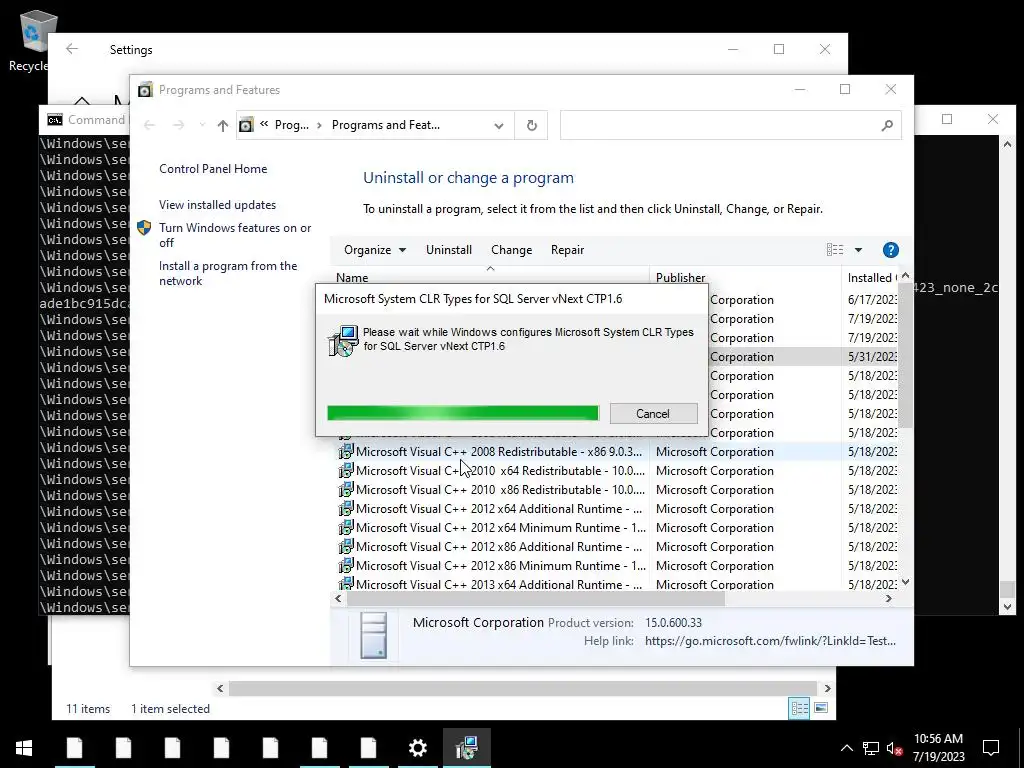The height and width of the screenshot is (768, 1024).
Task: Sort by the Installed On column header
Action: (871, 278)
